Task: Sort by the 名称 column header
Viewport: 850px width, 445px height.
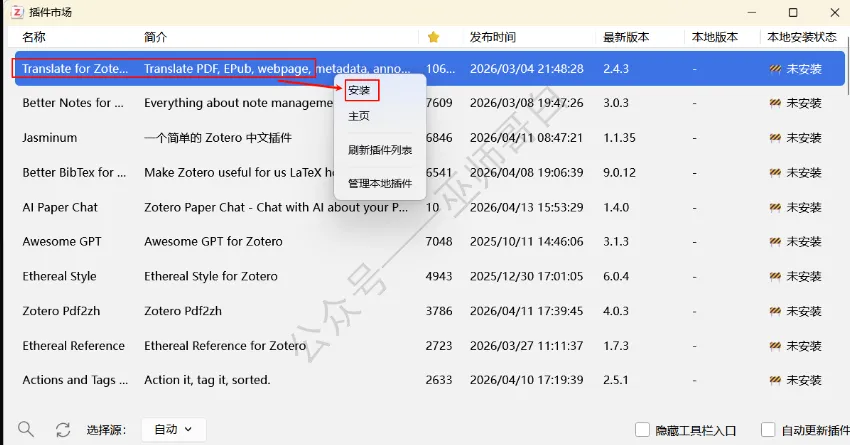Action: pos(34,37)
